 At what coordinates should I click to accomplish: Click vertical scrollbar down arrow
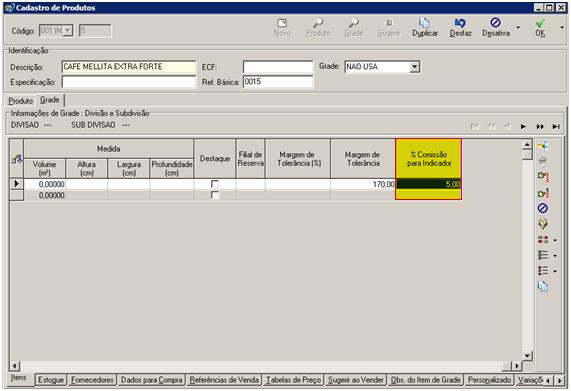coord(527,356)
